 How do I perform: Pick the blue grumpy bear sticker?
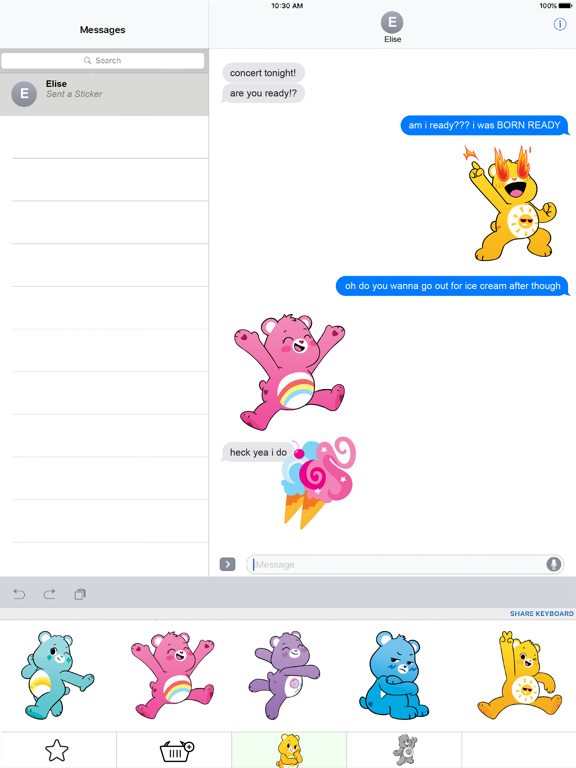[x=395, y=675]
